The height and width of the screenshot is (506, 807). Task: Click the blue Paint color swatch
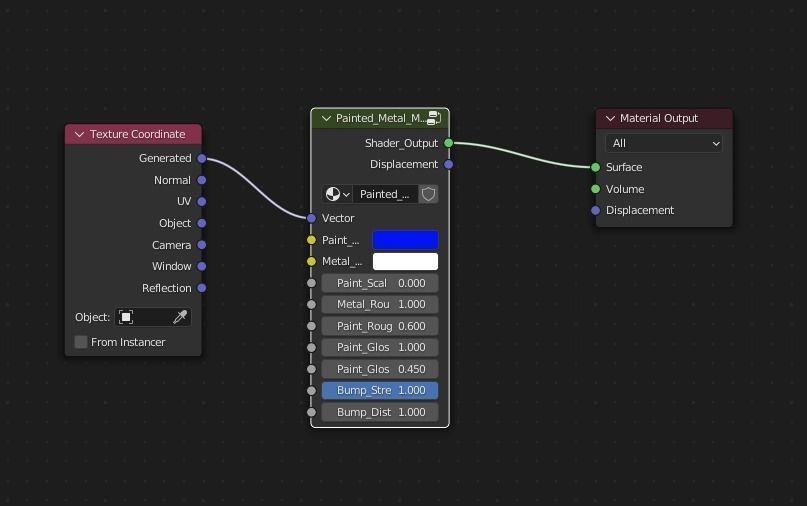click(405, 240)
